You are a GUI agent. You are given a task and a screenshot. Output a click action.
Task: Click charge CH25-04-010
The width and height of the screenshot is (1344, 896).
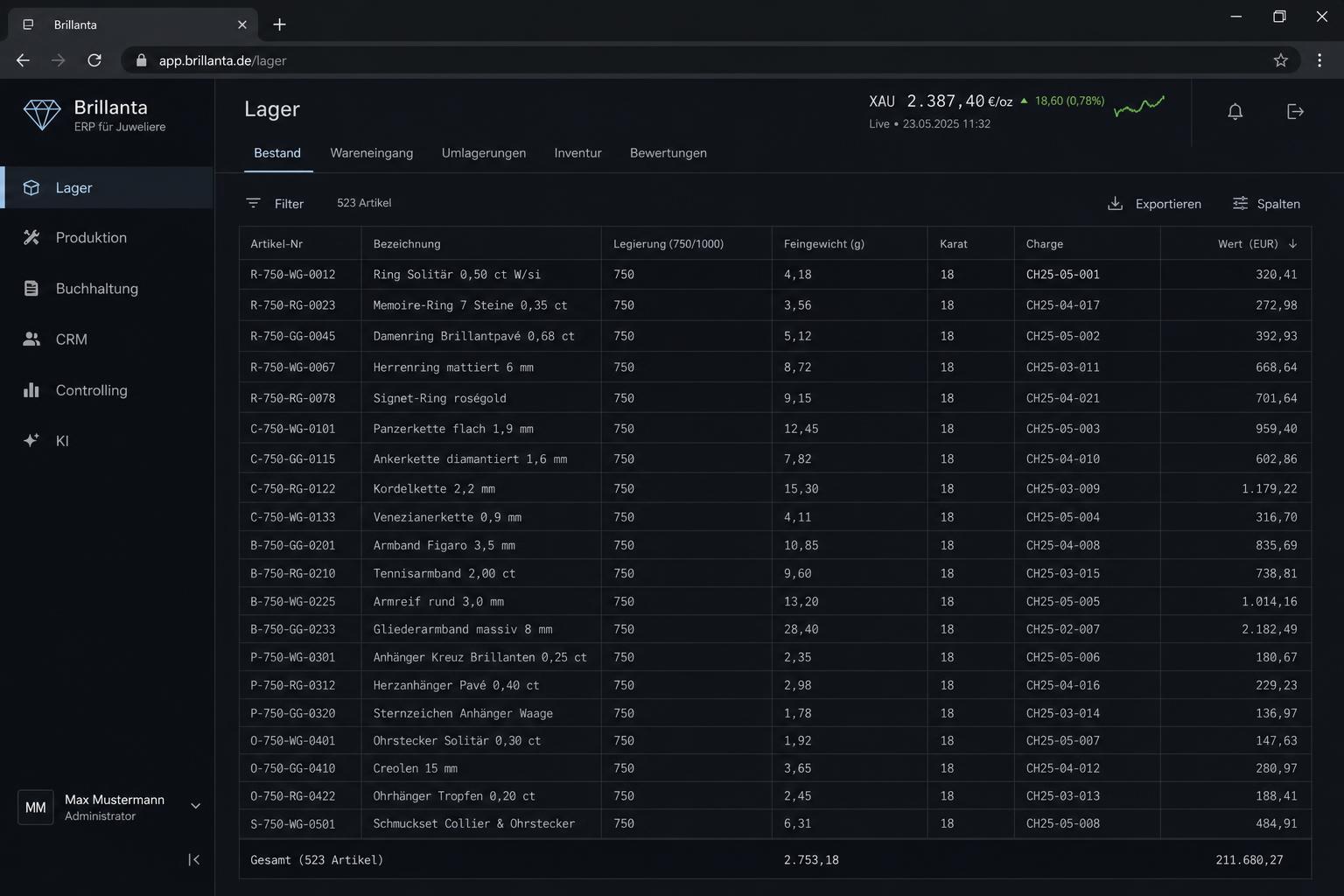coord(1062,458)
